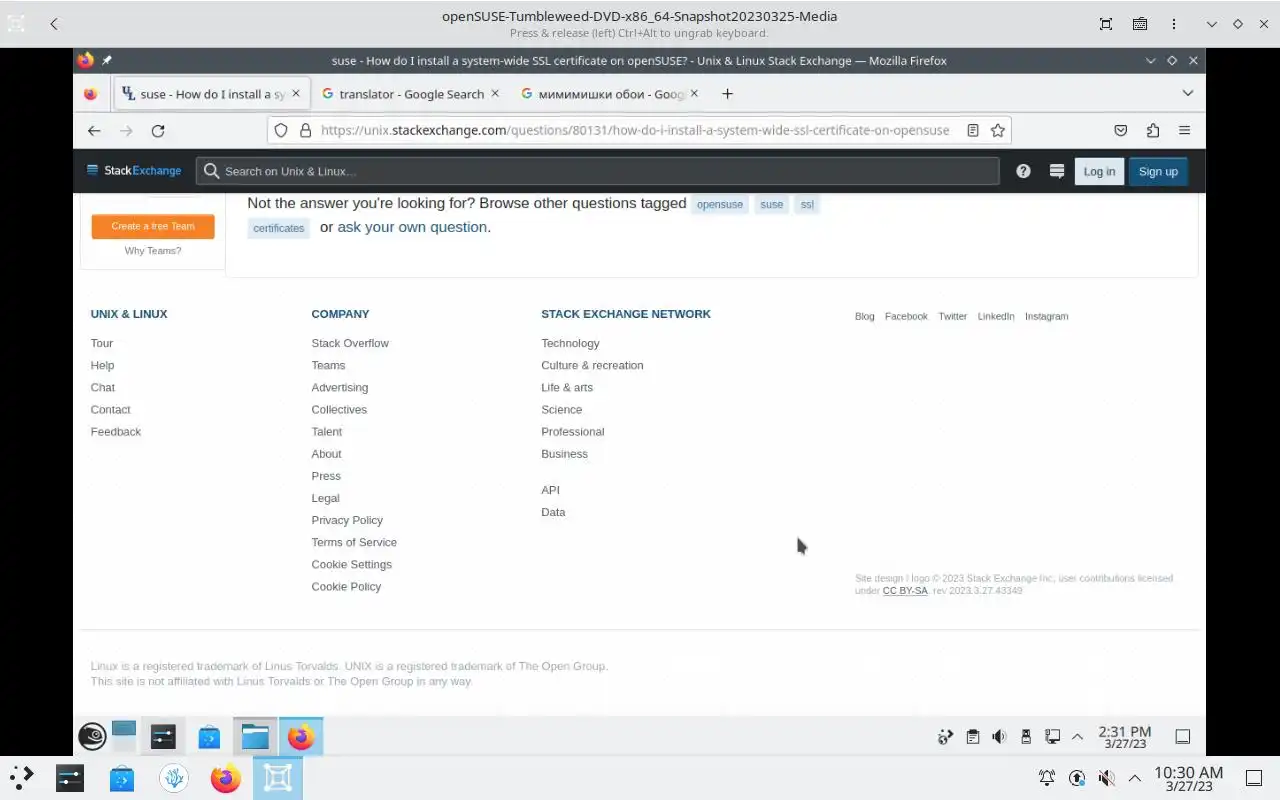Show guest desktop via peek button
Image resolution: width=1280 pixels, height=800 pixels.
(1182, 737)
